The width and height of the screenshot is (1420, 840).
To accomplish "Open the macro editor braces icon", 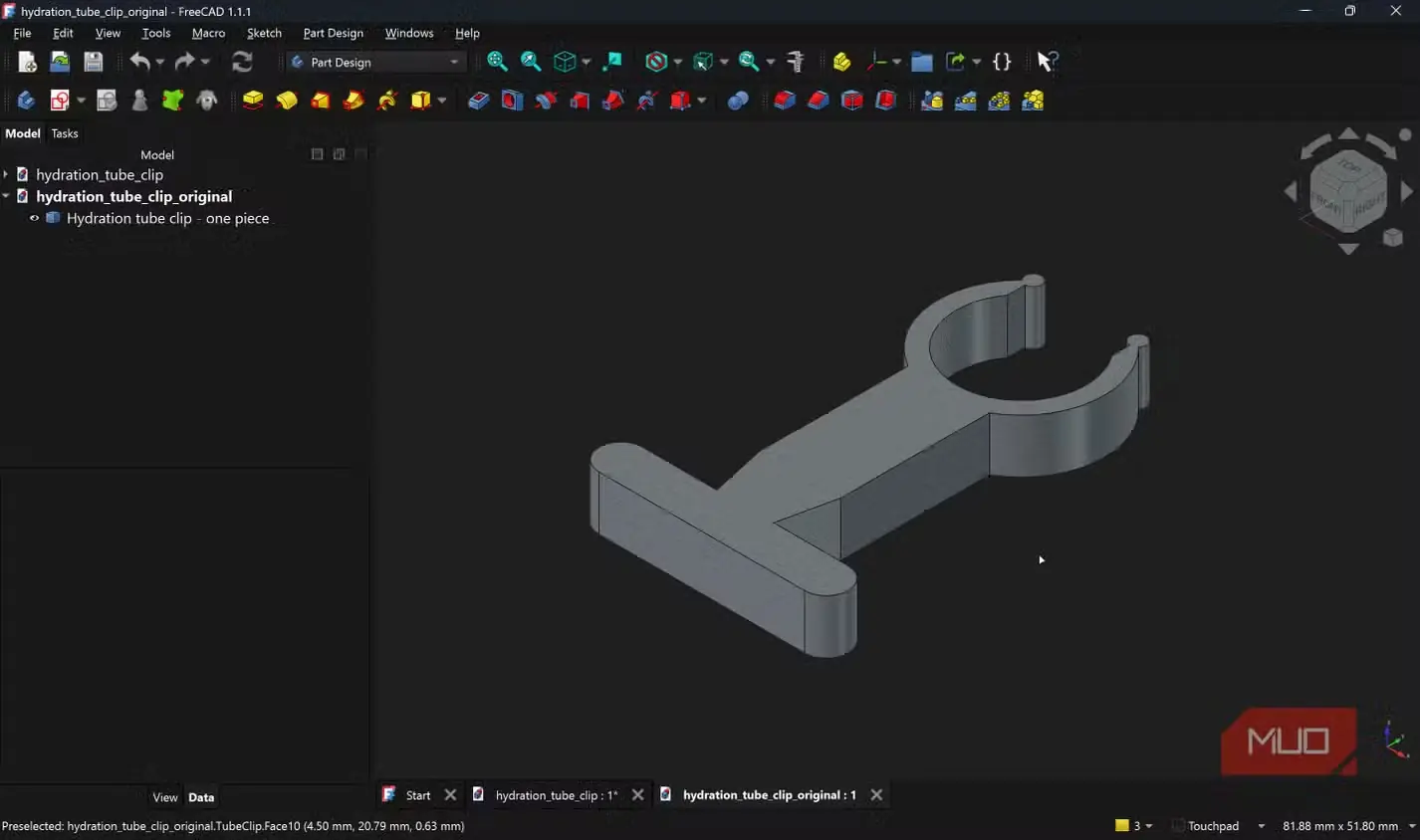I will 1002,62.
